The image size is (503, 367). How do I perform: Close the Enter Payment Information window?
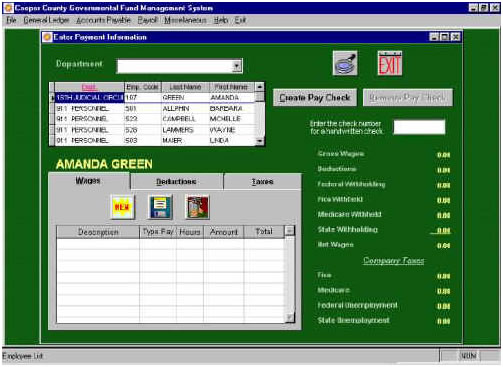[x=456, y=37]
